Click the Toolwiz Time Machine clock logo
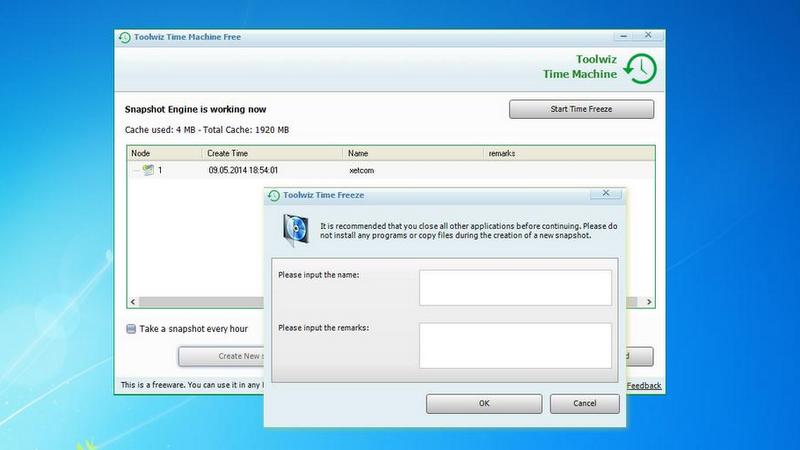The height and width of the screenshot is (450, 800). tap(640, 69)
